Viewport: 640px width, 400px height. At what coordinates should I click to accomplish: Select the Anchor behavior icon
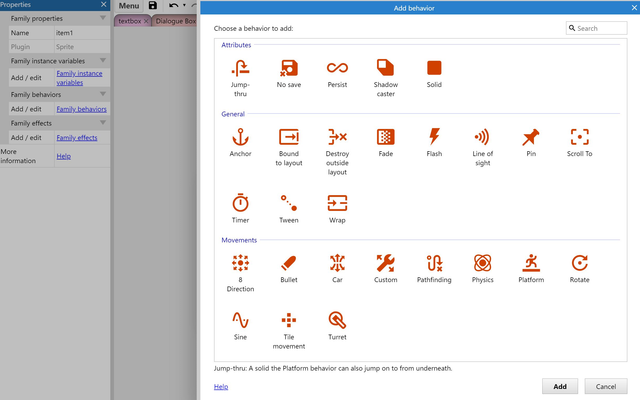pos(240,137)
